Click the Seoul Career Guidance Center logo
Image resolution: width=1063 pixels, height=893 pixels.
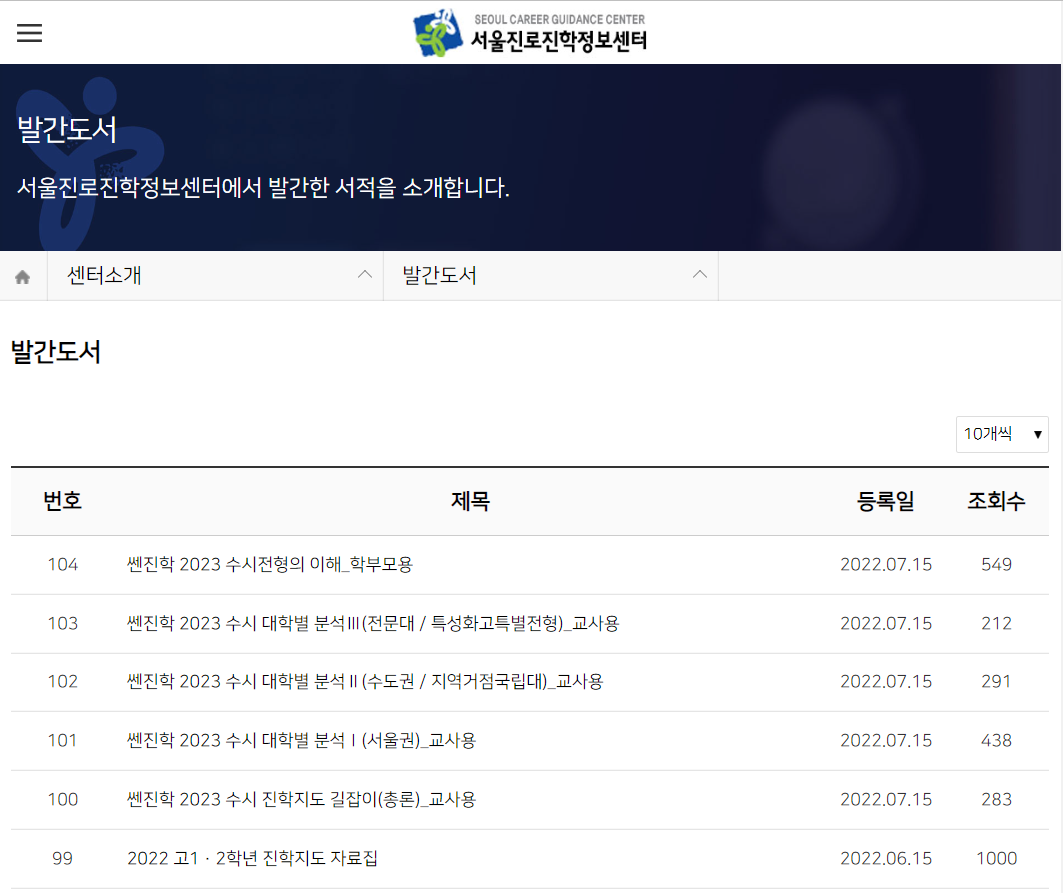pos(530,33)
